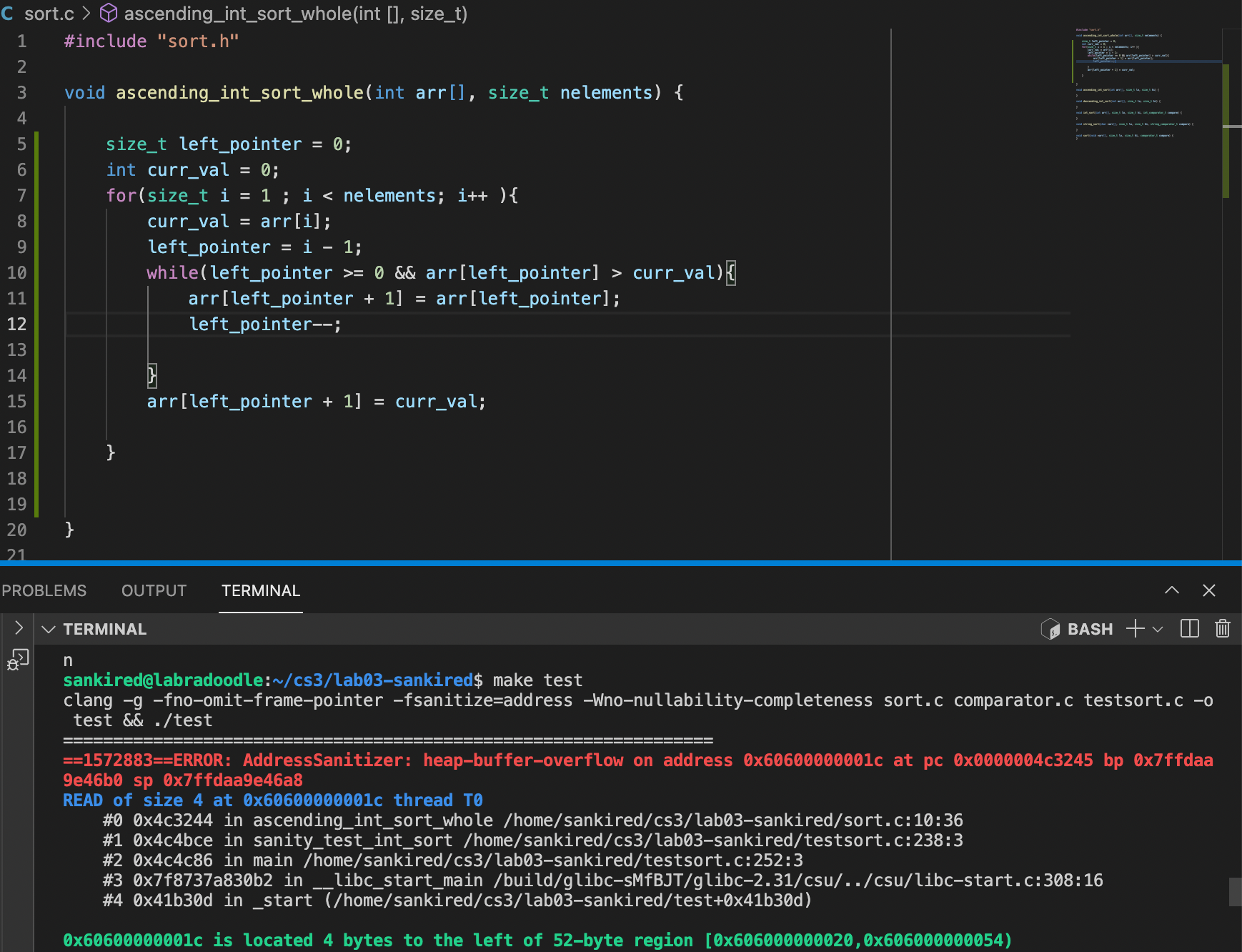The width and height of the screenshot is (1242, 952).
Task: Click ascending_int_sort_whole breadcrumb symbol
Action: 295,14
